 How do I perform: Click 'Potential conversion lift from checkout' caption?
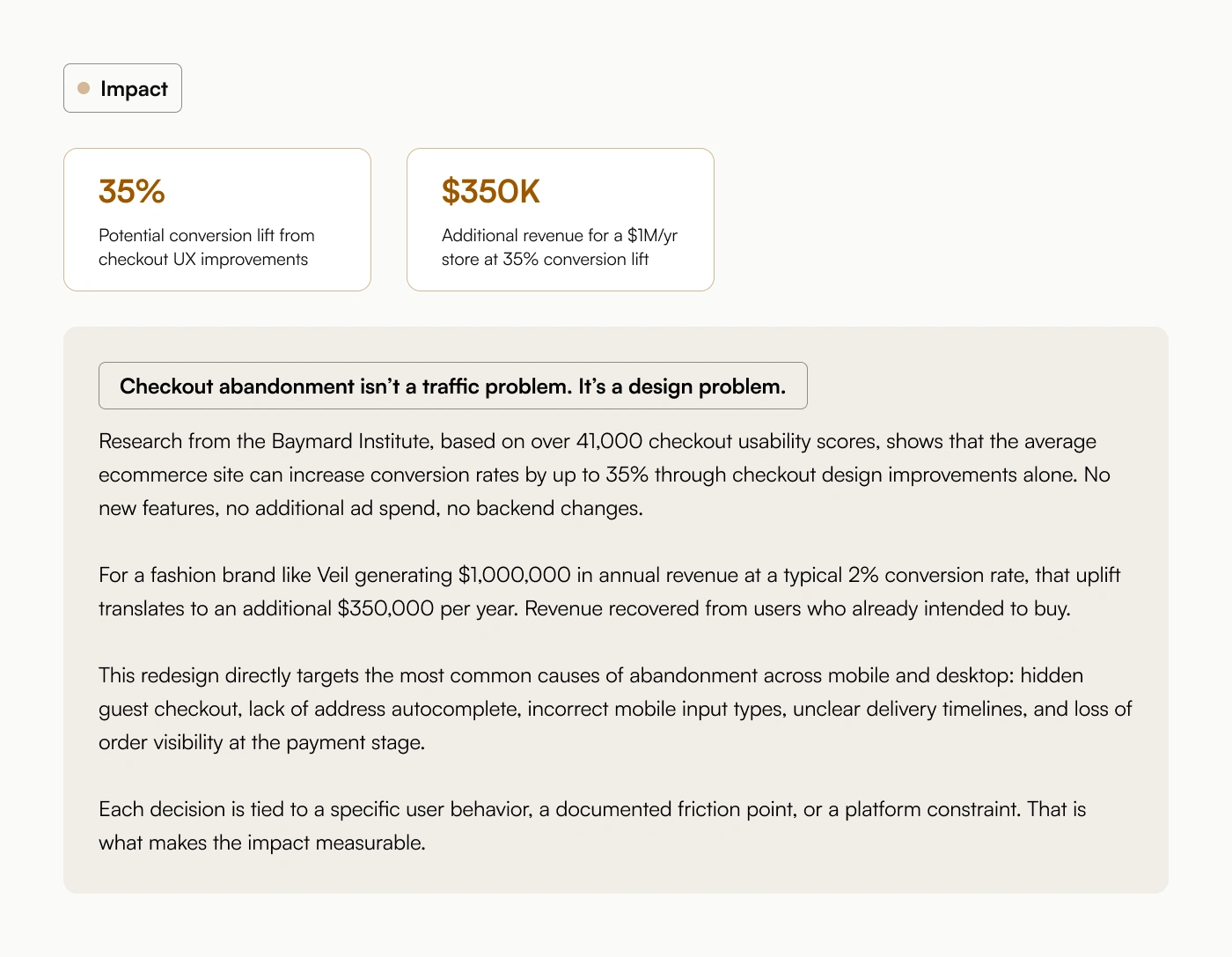click(207, 247)
